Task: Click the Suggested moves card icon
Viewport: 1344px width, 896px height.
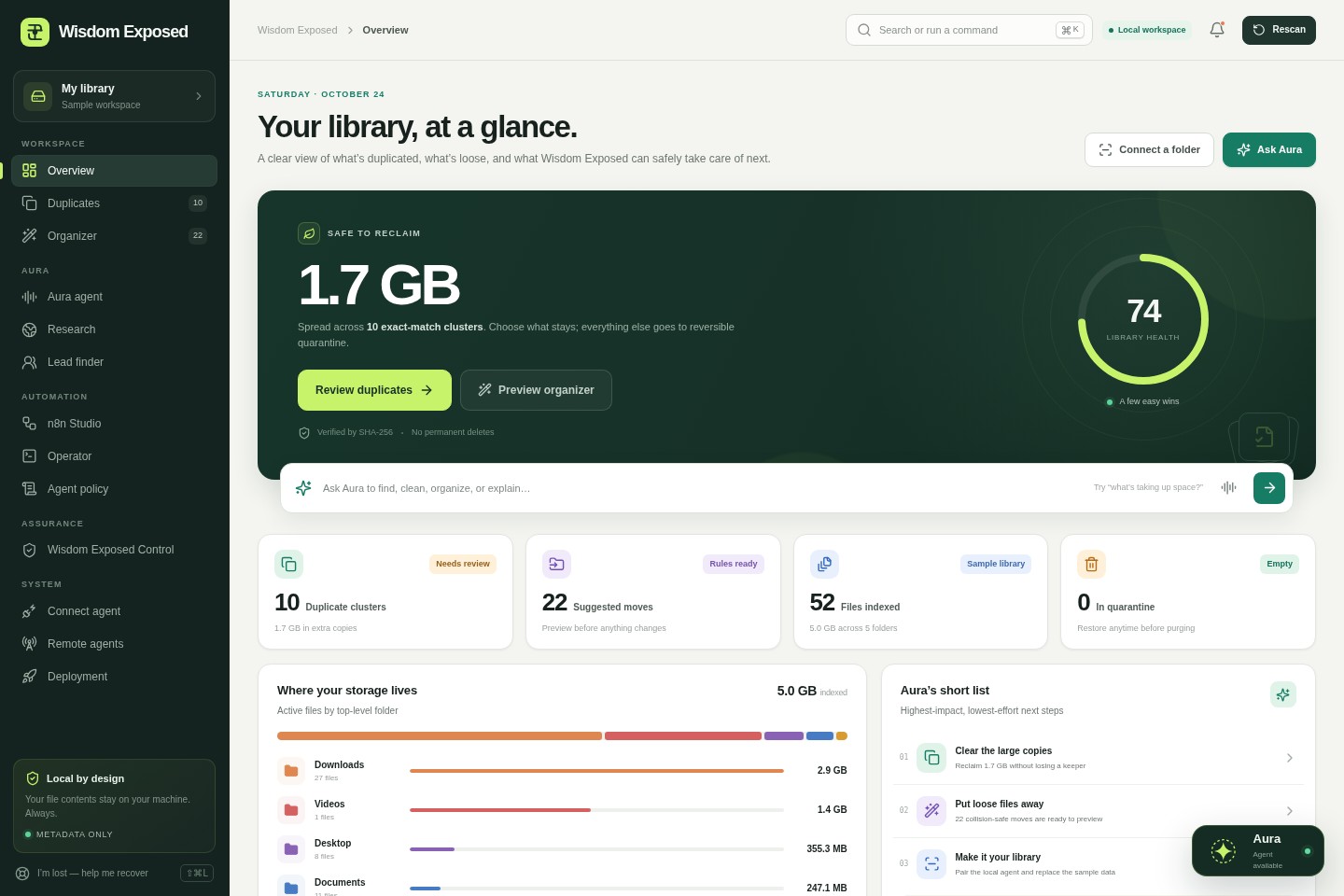Action: [556, 564]
